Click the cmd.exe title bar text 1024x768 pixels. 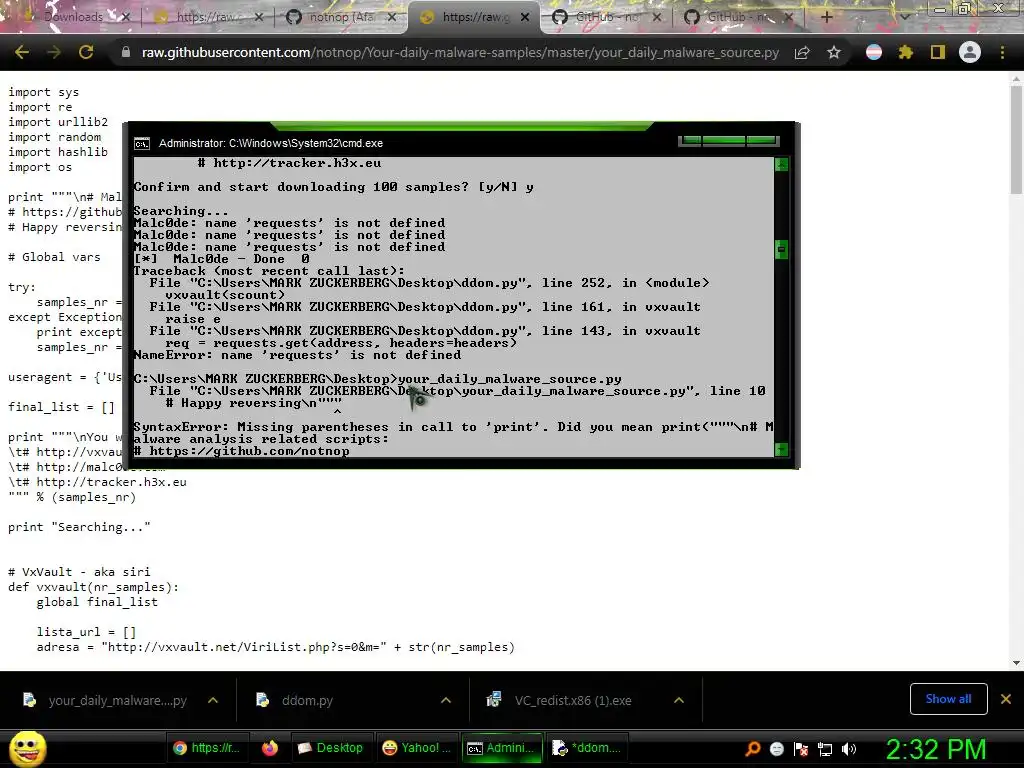coord(270,144)
